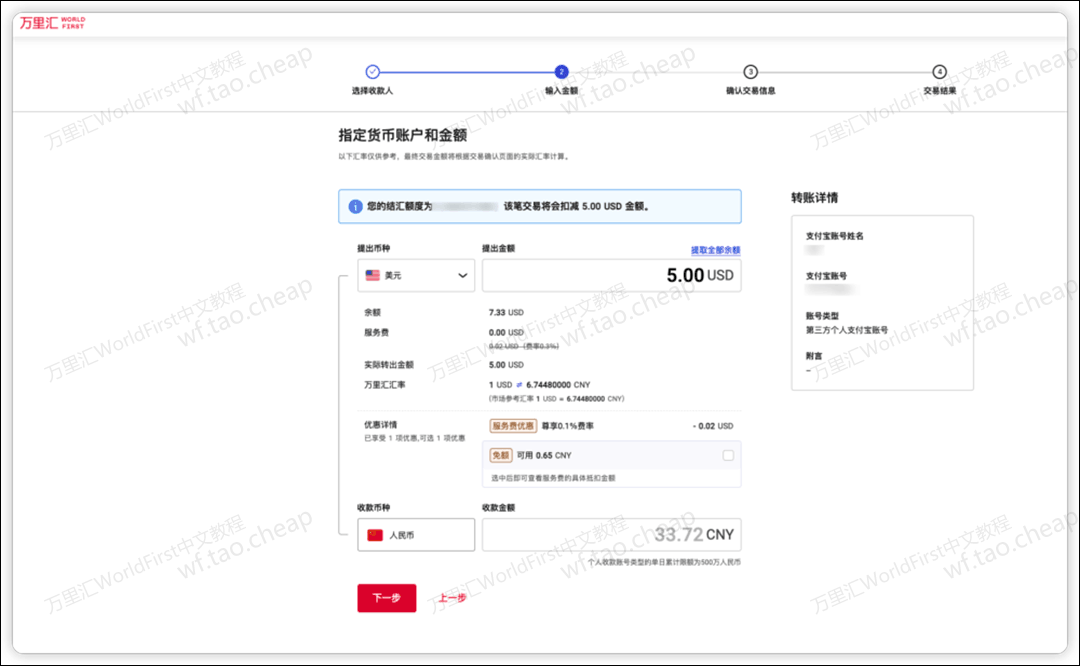Click the 提出金额 5.00 USD input field
The width and height of the screenshot is (1080, 666).
612,275
